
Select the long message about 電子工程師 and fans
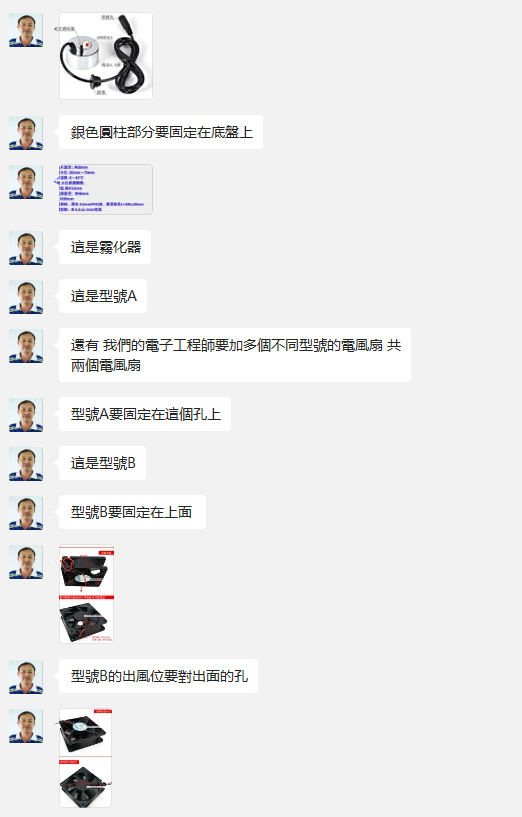[235, 355]
